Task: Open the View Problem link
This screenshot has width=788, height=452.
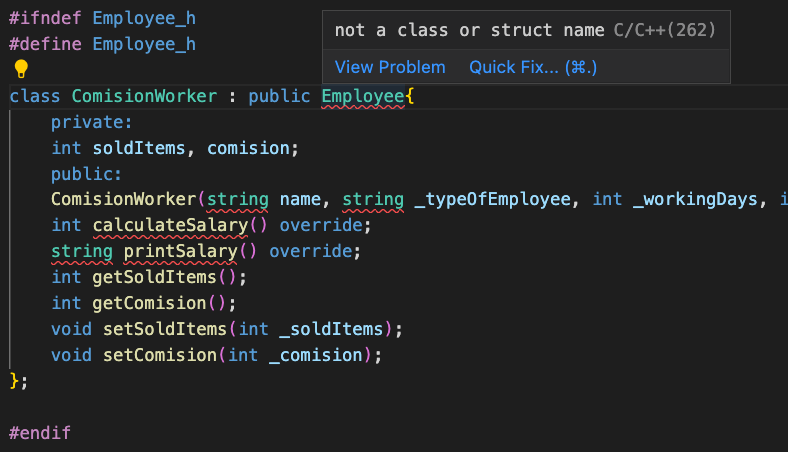Action: click(x=390, y=67)
